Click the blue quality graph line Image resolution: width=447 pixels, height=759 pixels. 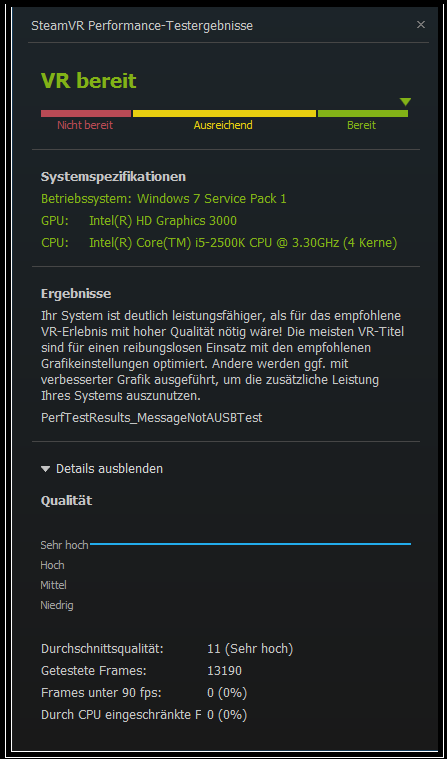250,544
